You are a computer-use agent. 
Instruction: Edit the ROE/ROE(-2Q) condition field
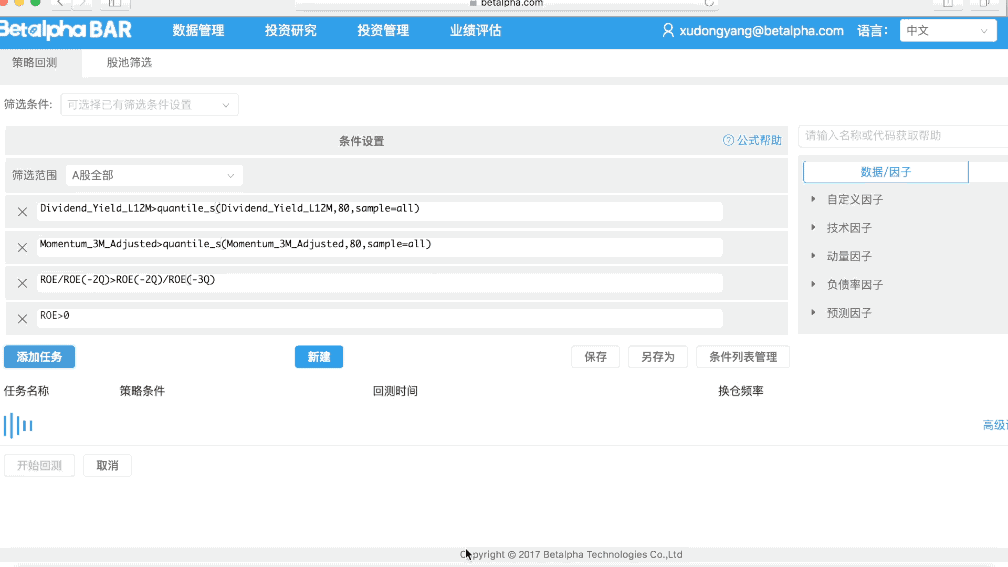pos(379,283)
